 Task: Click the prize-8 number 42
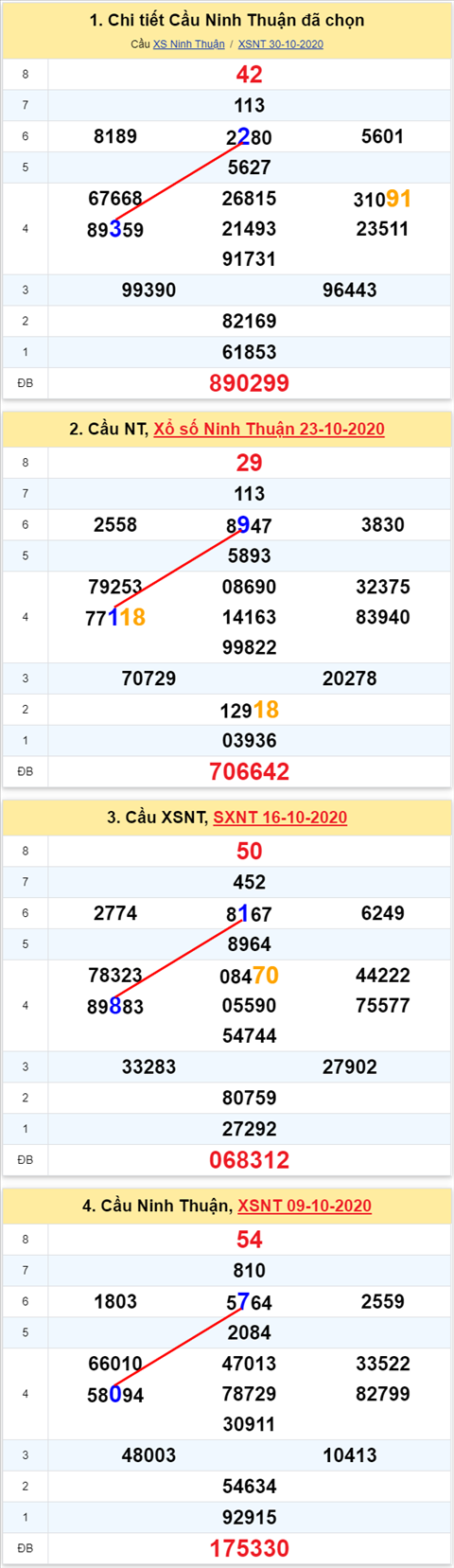coord(250,75)
